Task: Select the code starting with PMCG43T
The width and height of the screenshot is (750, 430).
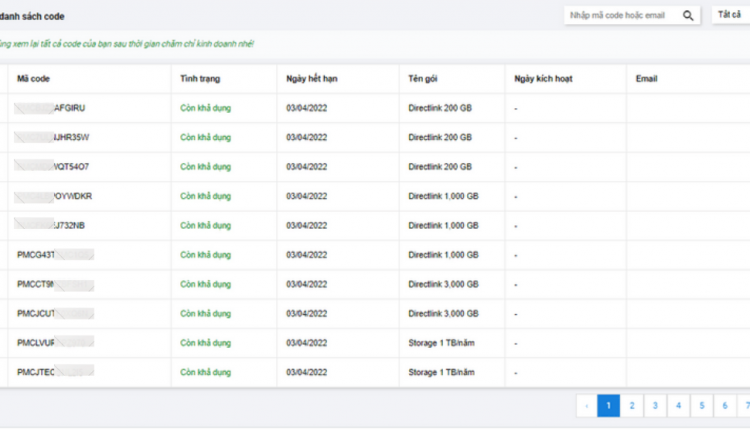Action: [55, 255]
